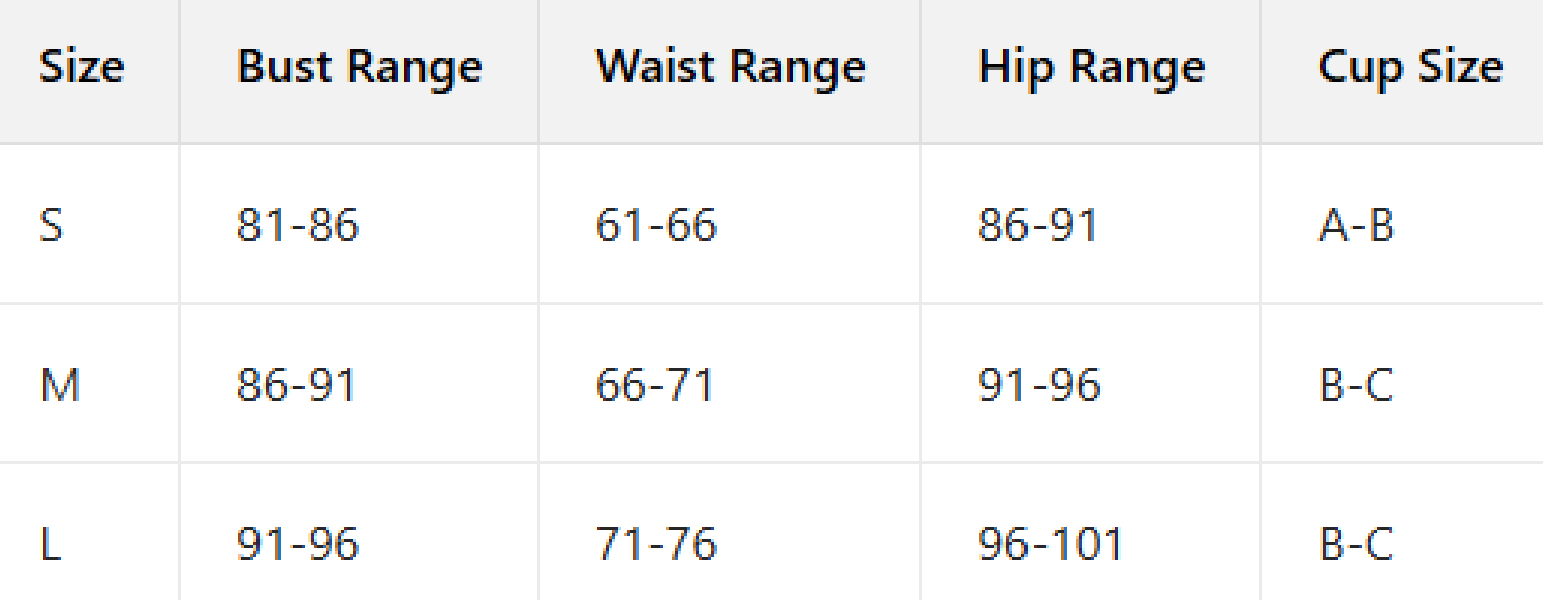The height and width of the screenshot is (600, 1543).
Task: Click the size S cell
Action: point(51,226)
